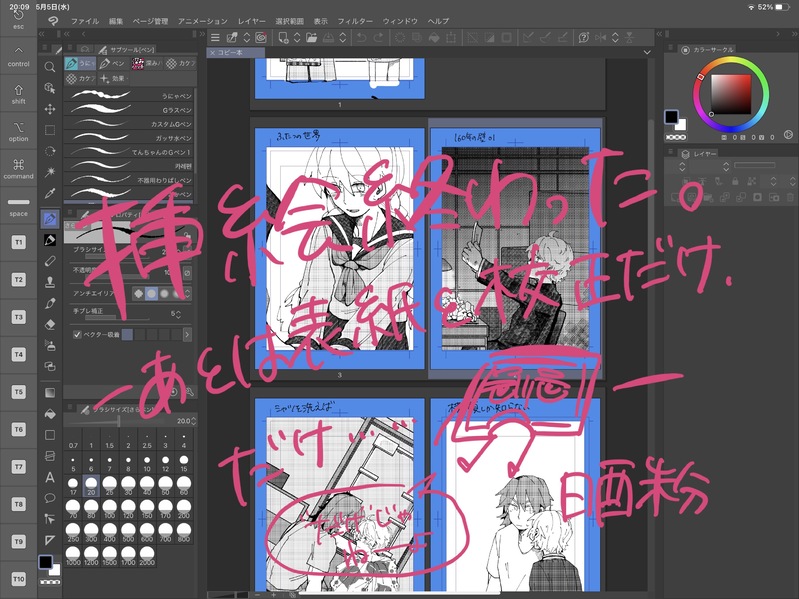The image size is (799, 599).
Task: Select the Auto select magic wand tool
Action: pyautogui.click(x=49, y=172)
